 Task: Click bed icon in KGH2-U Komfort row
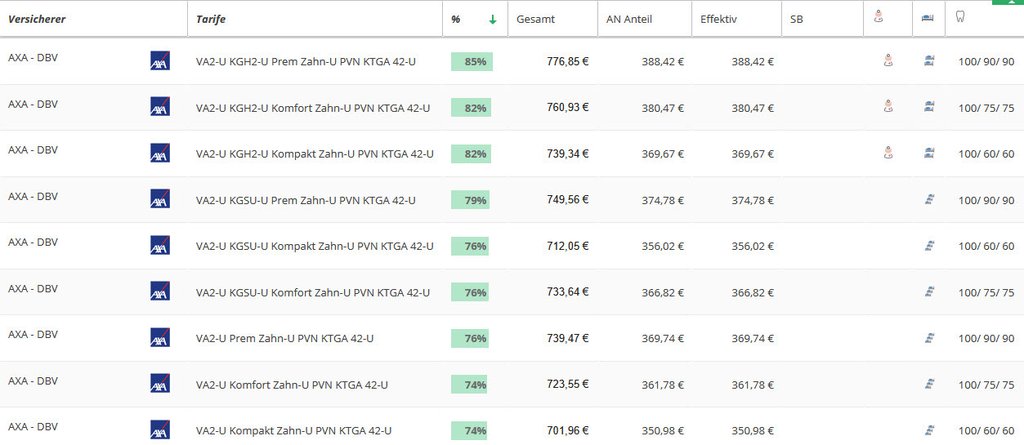[928, 107]
